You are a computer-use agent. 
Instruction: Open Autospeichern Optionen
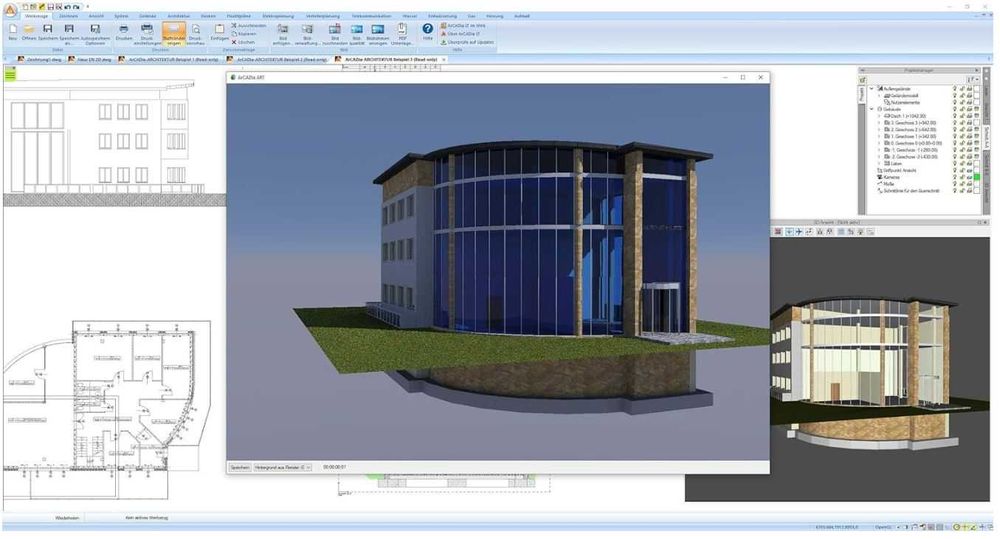click(x=95, y=33)
